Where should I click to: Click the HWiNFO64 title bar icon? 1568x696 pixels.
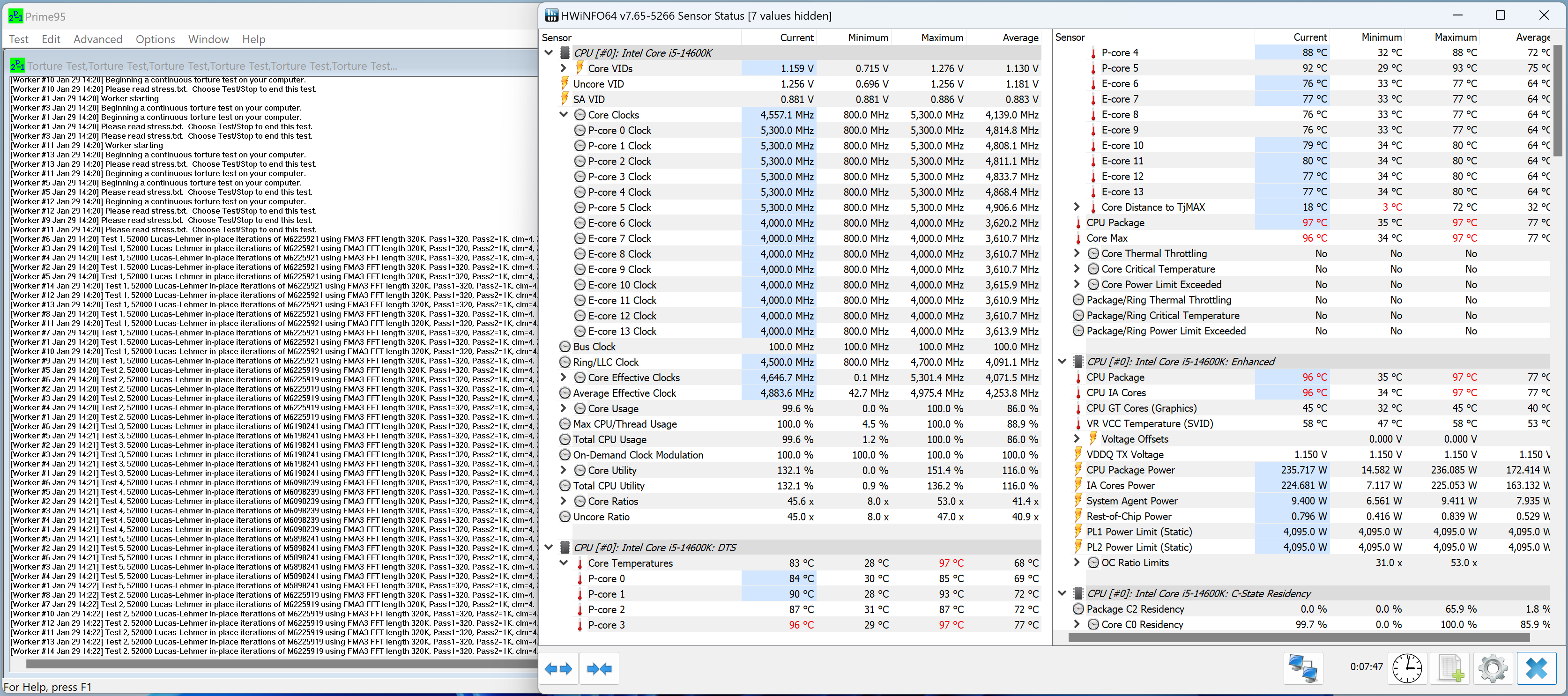(x=551, y=15)
